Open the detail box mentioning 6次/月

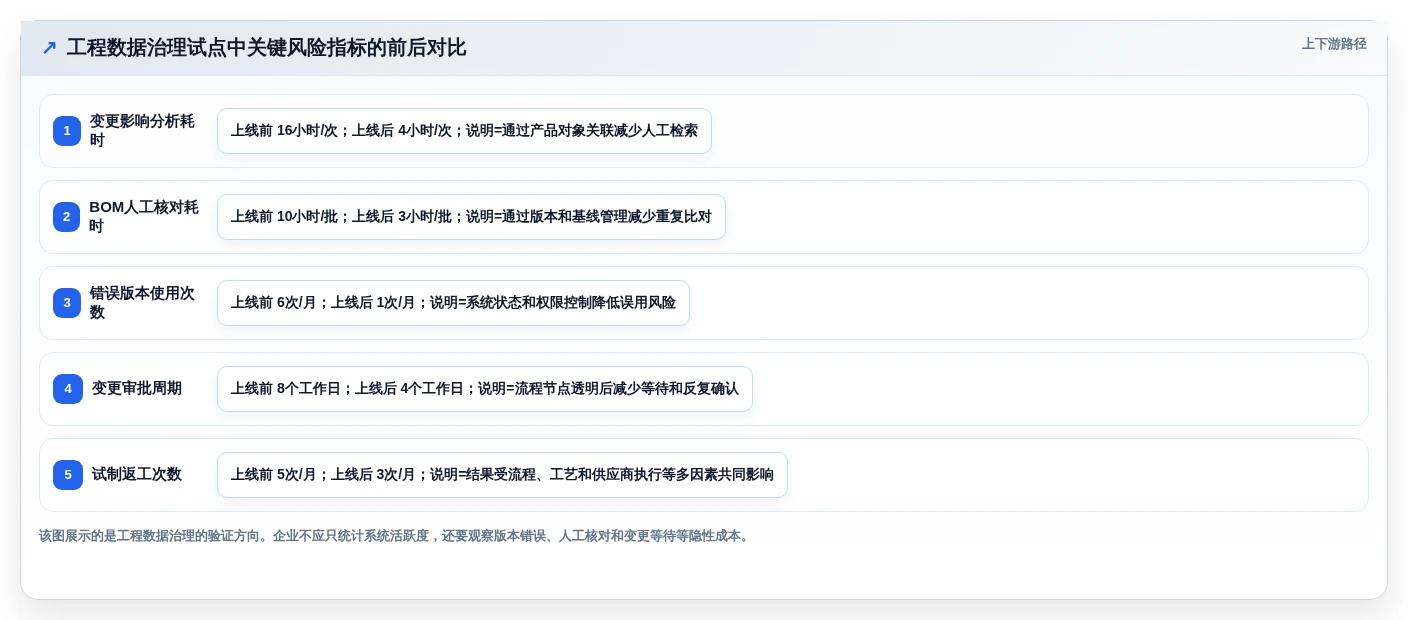pos(453,303)
